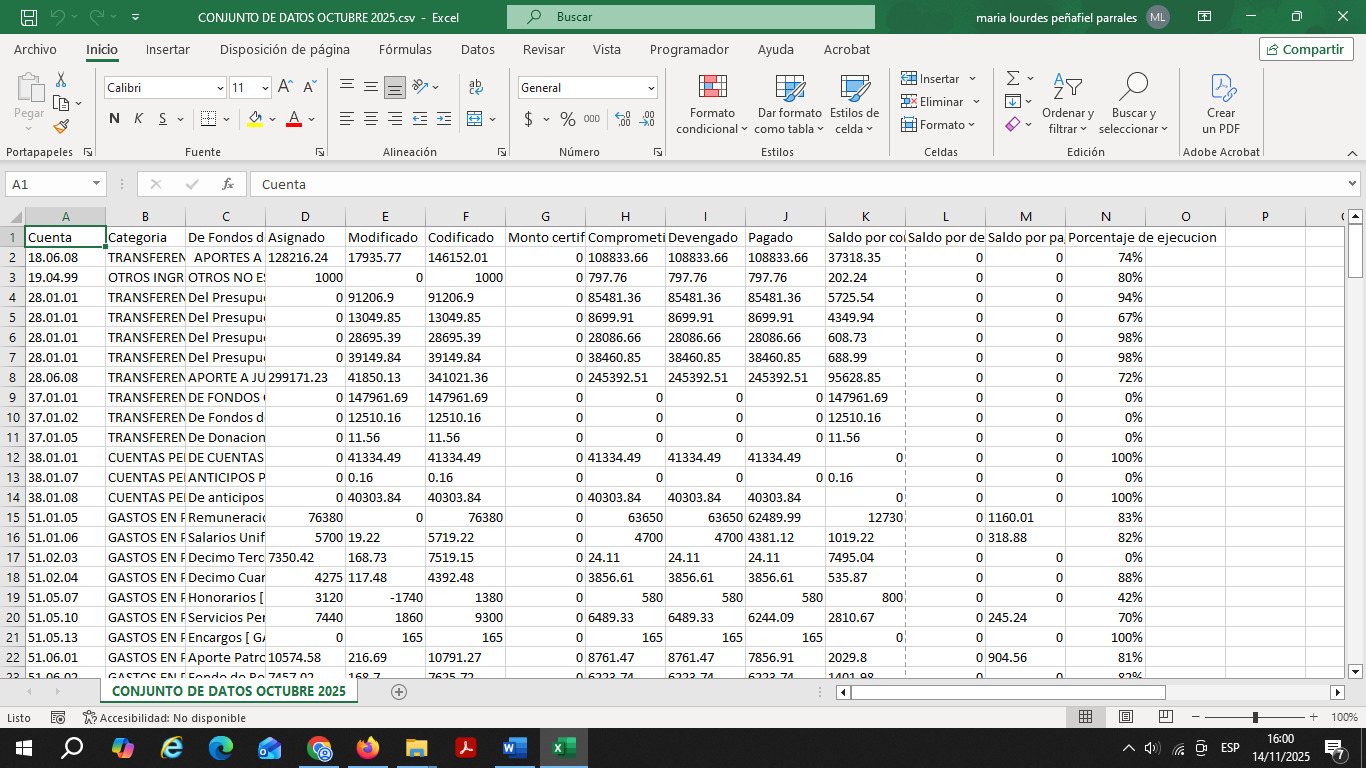1366x768 pixels.
Task: Click the insert function fx icon
Action: point(228,184)
